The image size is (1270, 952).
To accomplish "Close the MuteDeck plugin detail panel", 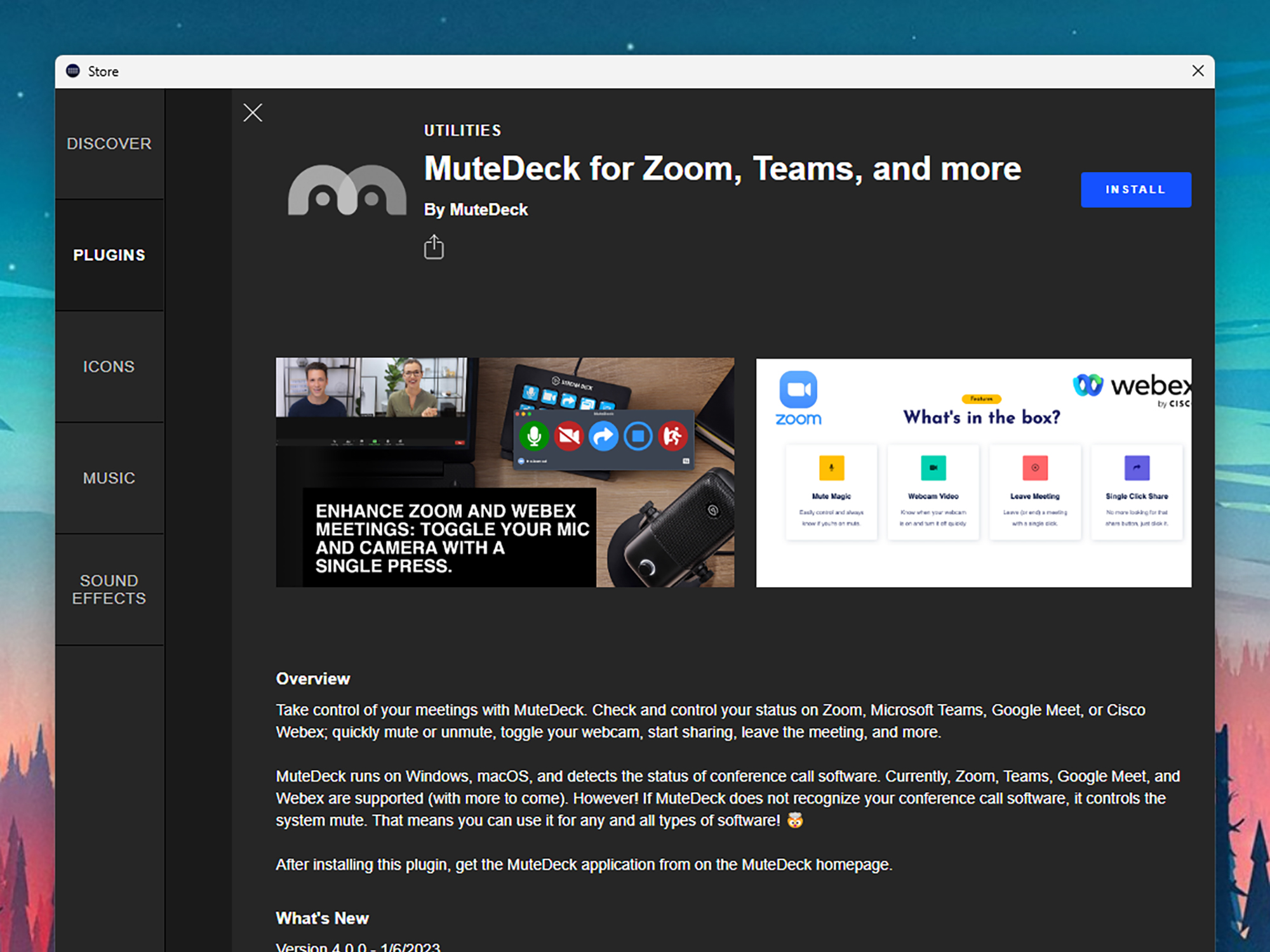I will [x=253, y=112].
